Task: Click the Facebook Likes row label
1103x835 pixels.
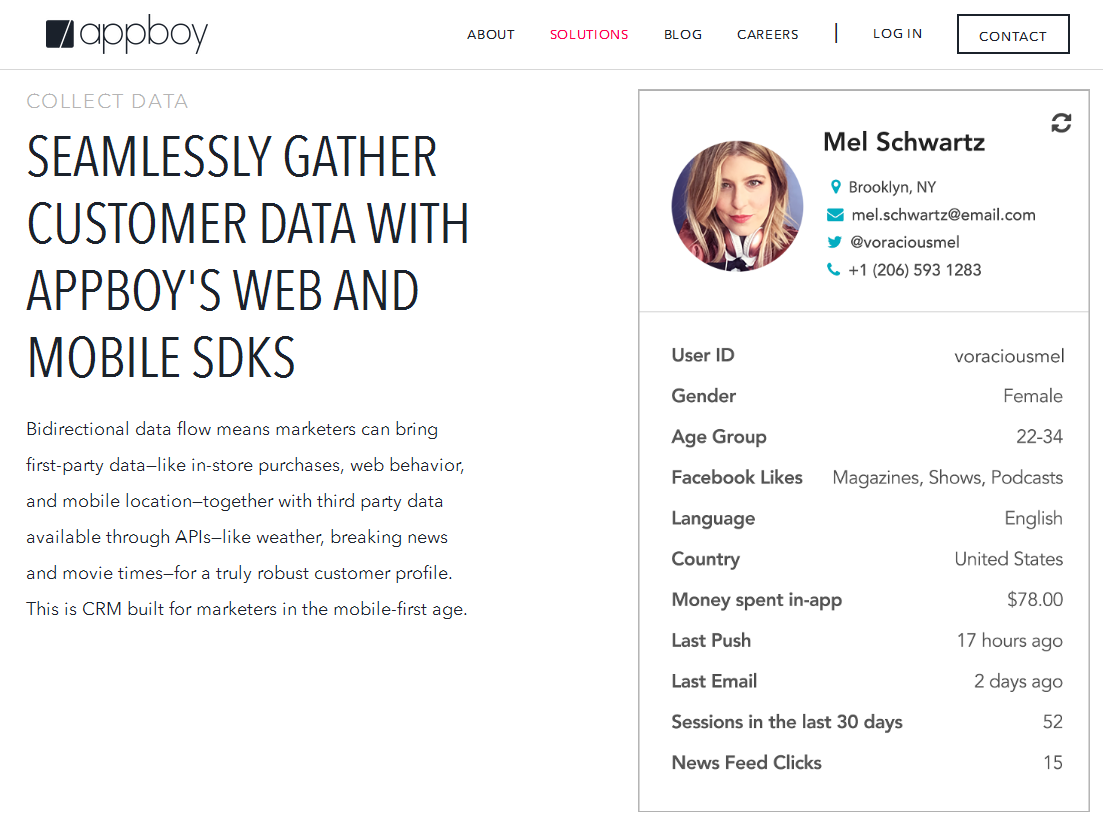Action: 737,478
